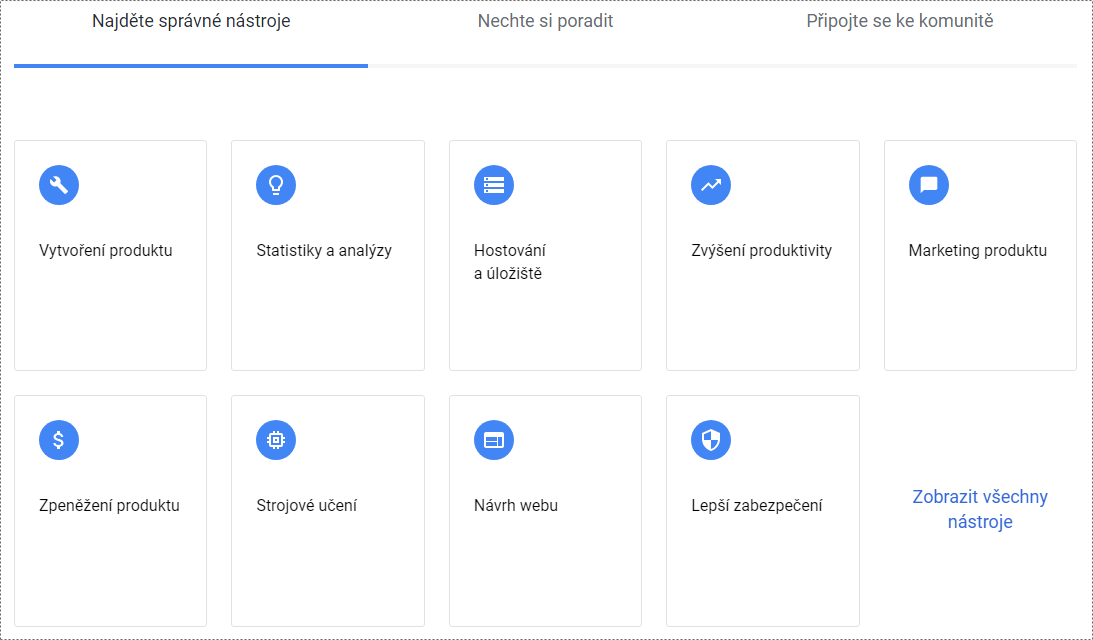Click the shield icon for Lepší zabezpečení
This screenshot has width=1093, height=640.
(x=711, y=440)
